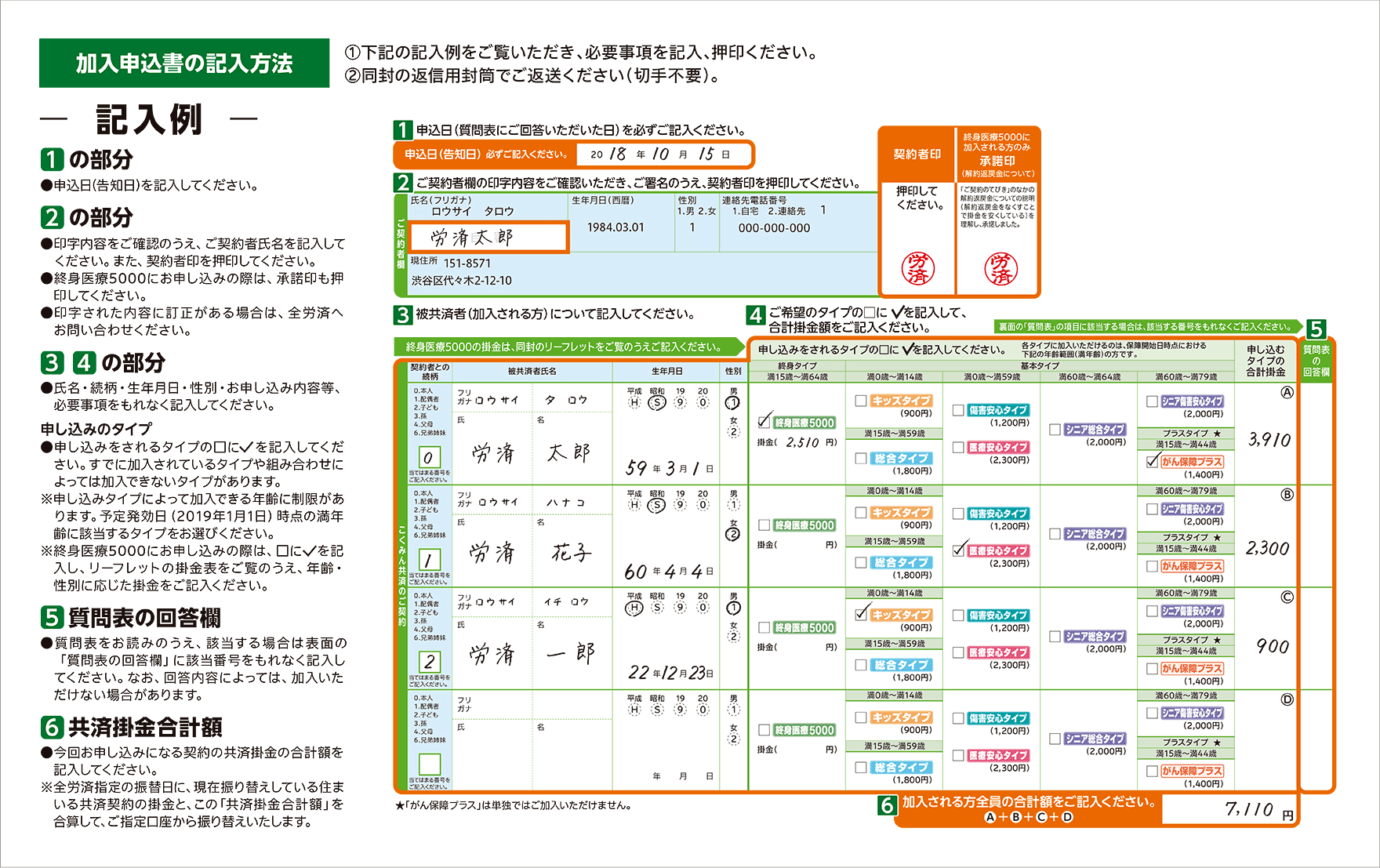This screenshot has height=868, width=1380.
Task: Click the red seal under 承諾印 column
Action: point(1000,269)
